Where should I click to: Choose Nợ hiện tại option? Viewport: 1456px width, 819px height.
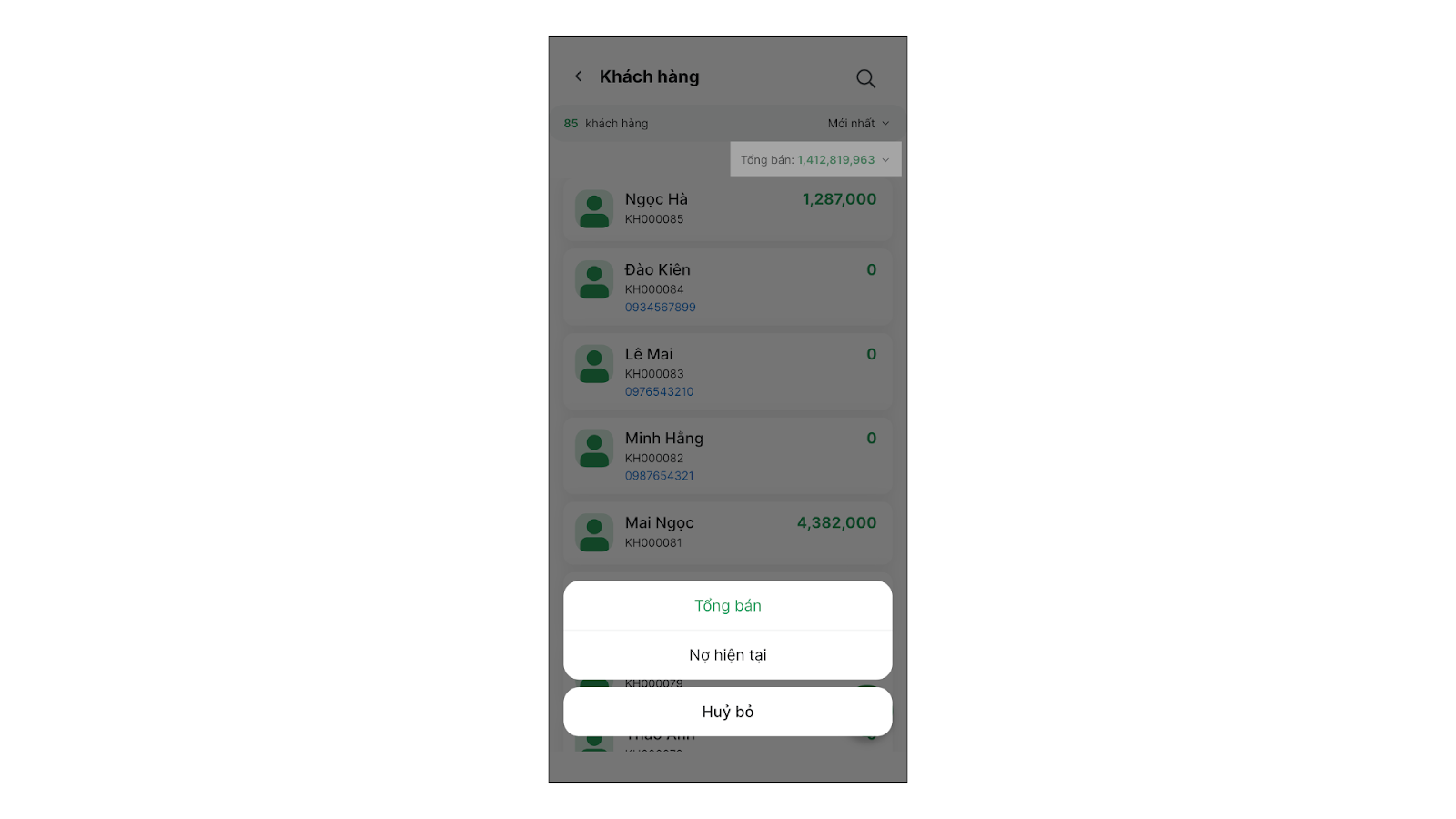pyautogui.click(x=728, y=655)
